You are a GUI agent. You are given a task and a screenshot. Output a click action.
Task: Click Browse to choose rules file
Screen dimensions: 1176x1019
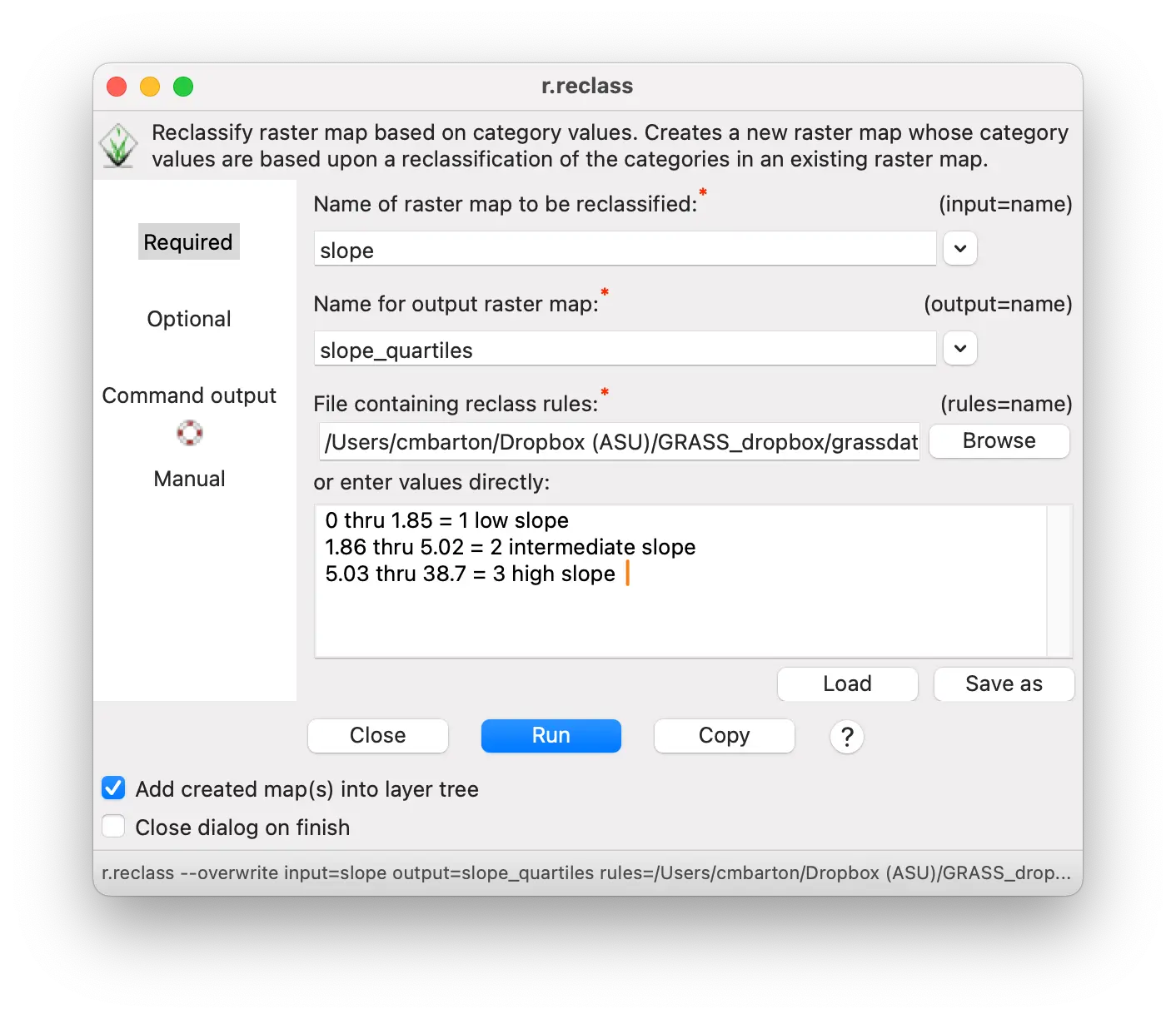tap(999, 441)
